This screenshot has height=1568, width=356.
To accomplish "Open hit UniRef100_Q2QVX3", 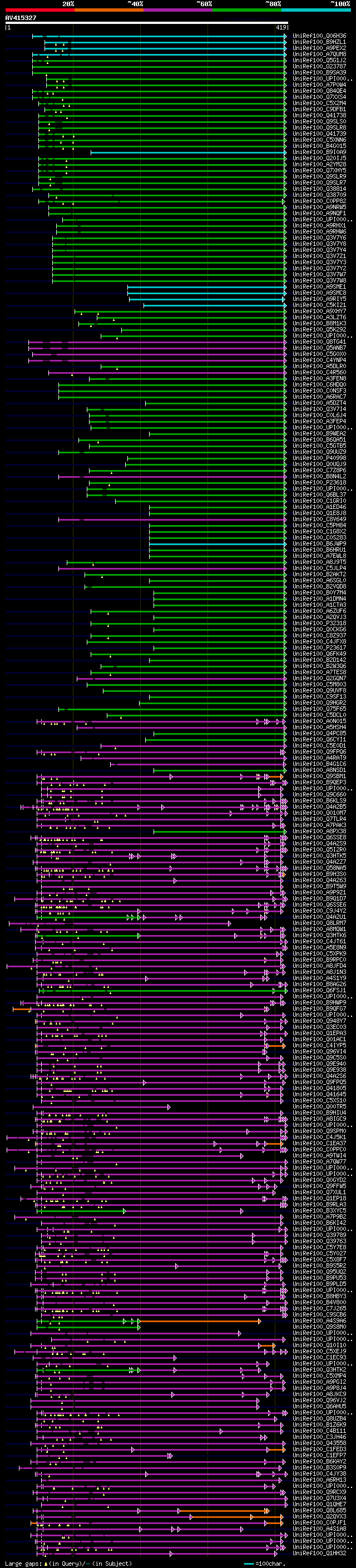I will point(319,1516).
